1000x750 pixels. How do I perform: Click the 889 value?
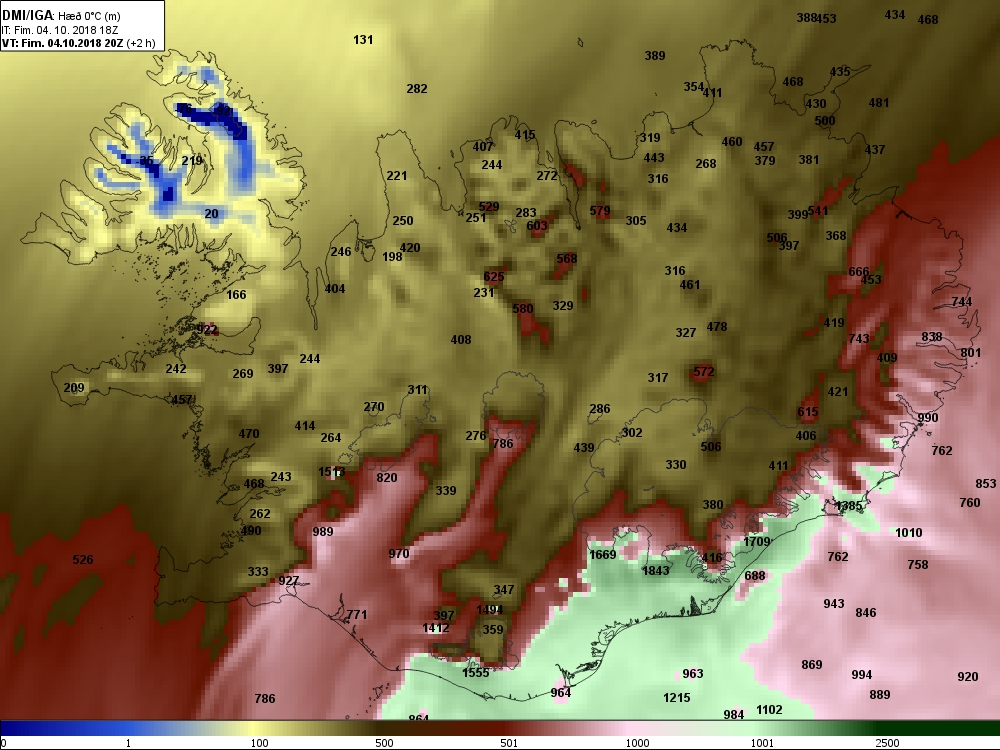(879, 695)
